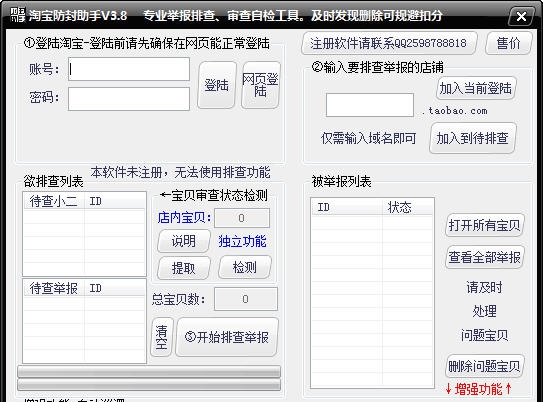Click the 检测 button
543x402 pixels.
[x=245, y=267]
